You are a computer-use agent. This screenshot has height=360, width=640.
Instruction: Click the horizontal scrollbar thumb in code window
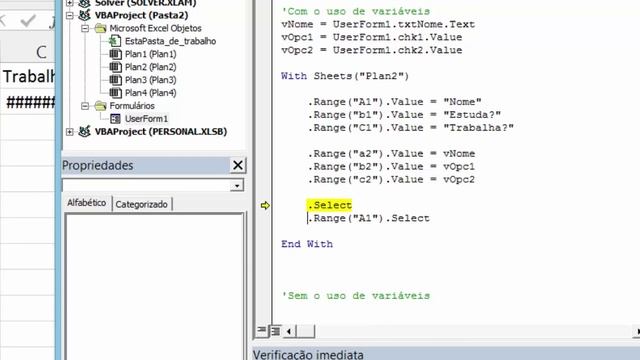305,331
